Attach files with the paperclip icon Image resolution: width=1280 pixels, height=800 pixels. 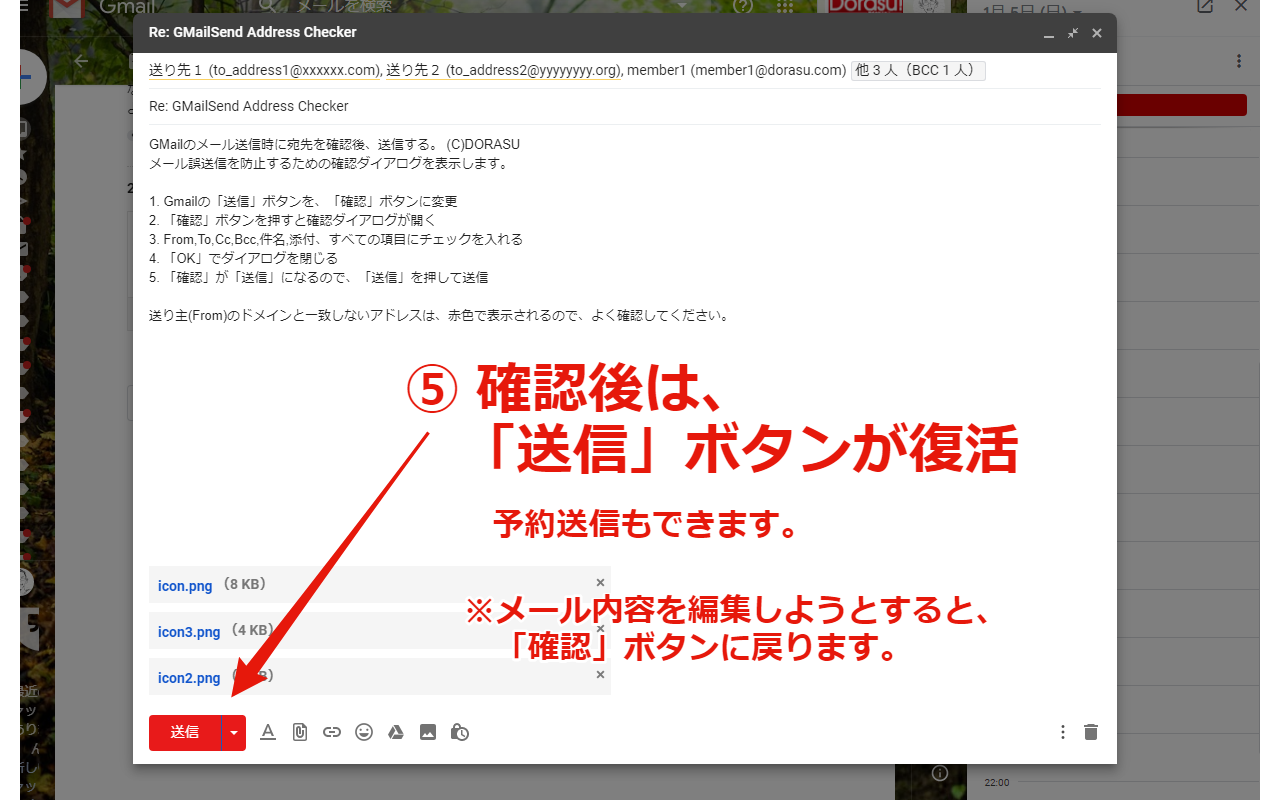click(x=299, y=732)
